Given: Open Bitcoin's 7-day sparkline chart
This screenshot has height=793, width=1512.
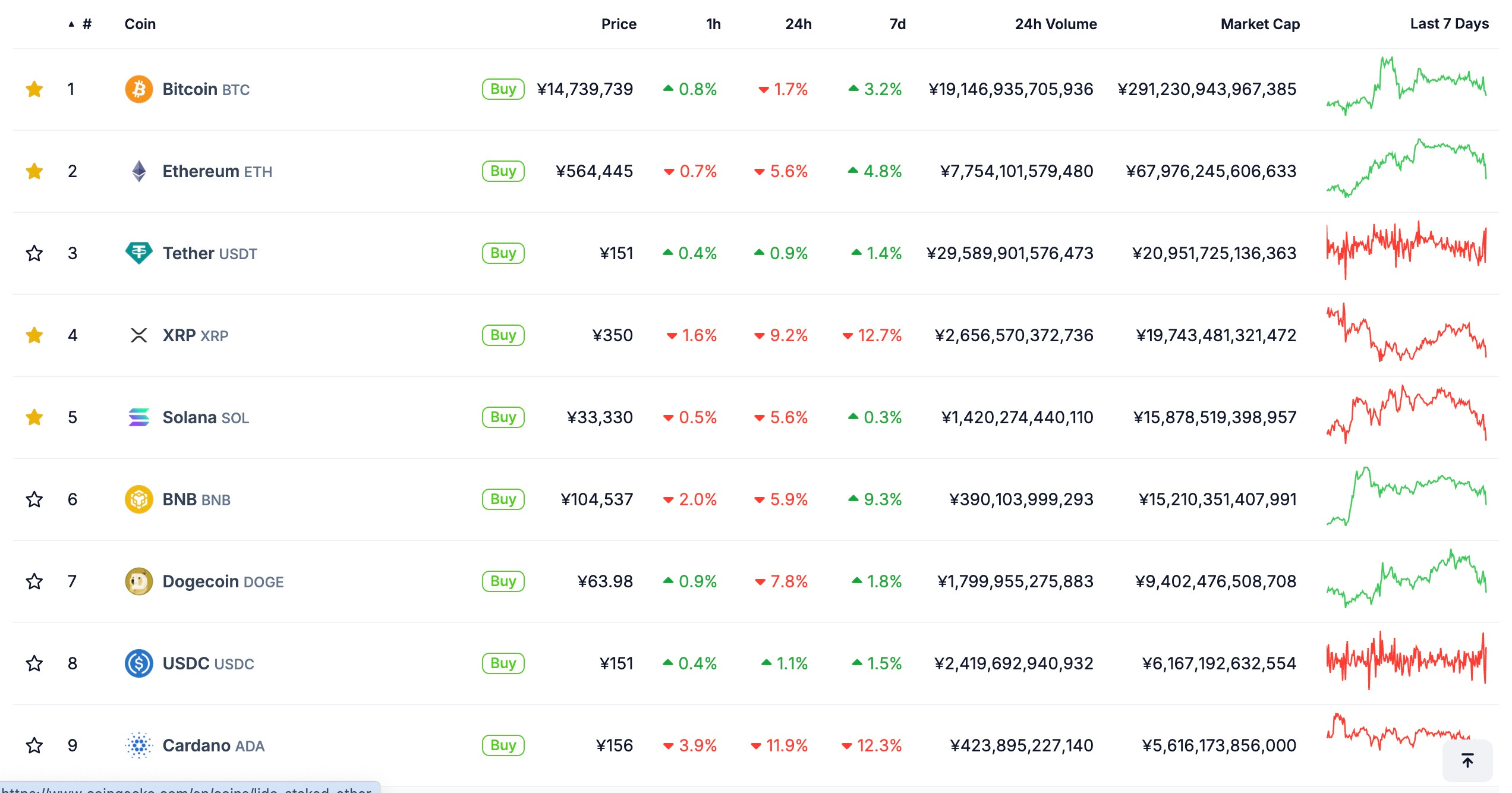Looking at the screenshot, I should (x=1406, y=86).
